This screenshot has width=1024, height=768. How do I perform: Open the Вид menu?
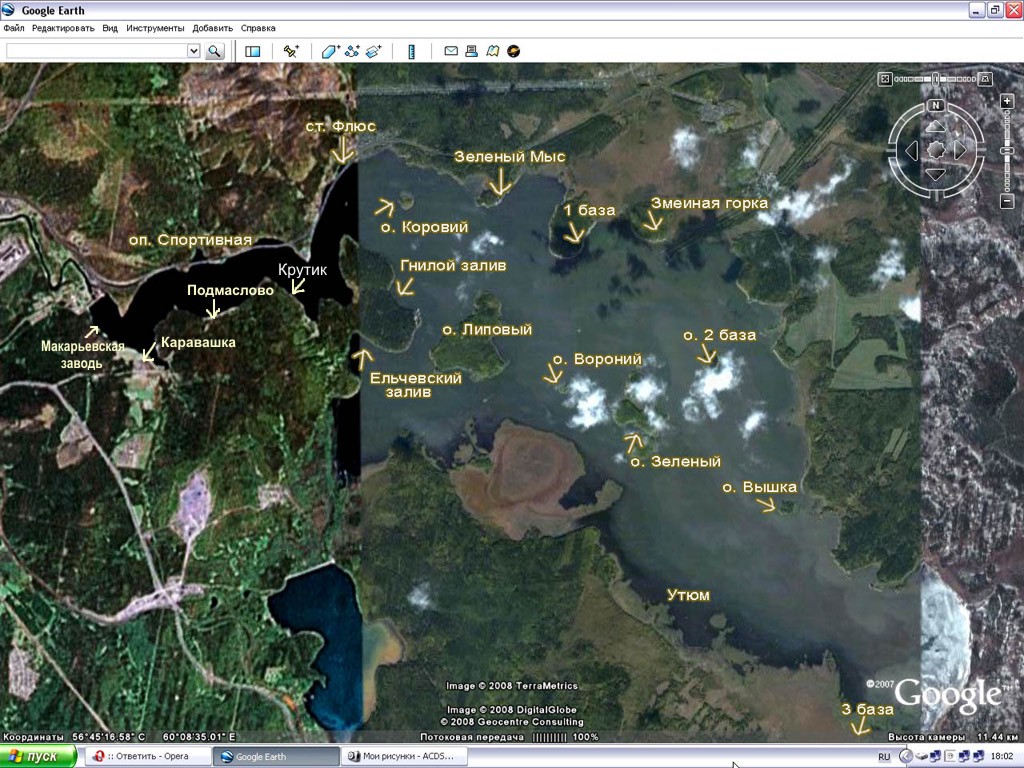click(x=110, y=28)
